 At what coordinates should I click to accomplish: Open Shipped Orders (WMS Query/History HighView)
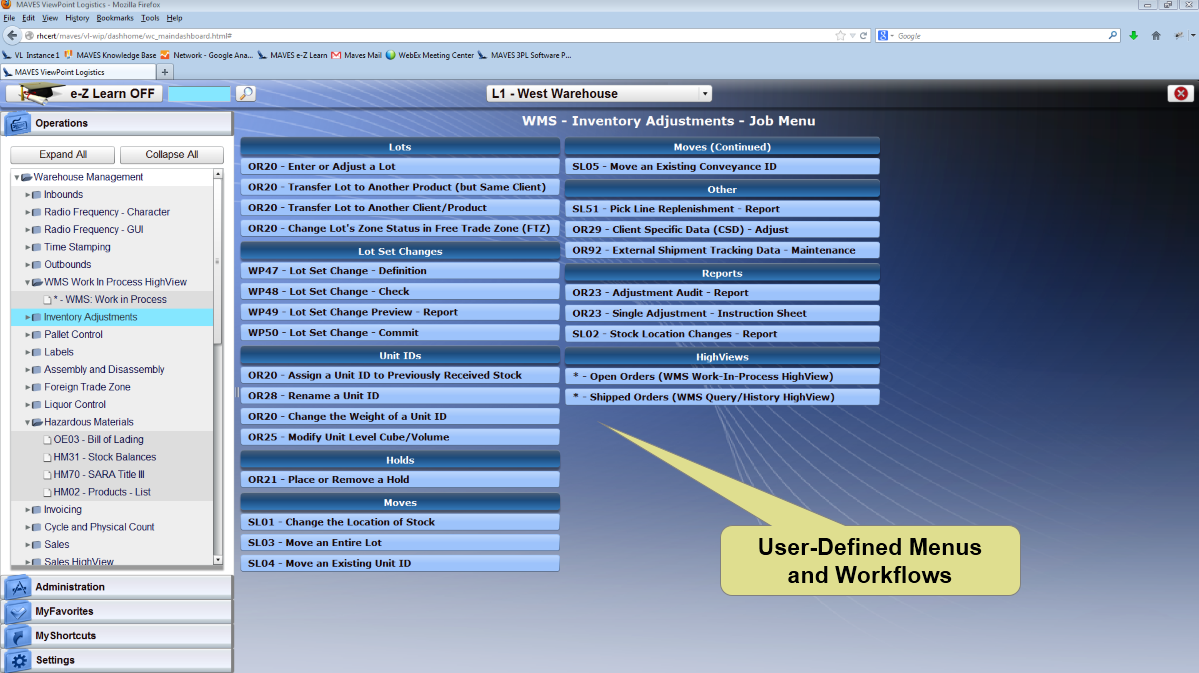click(722, 397)
